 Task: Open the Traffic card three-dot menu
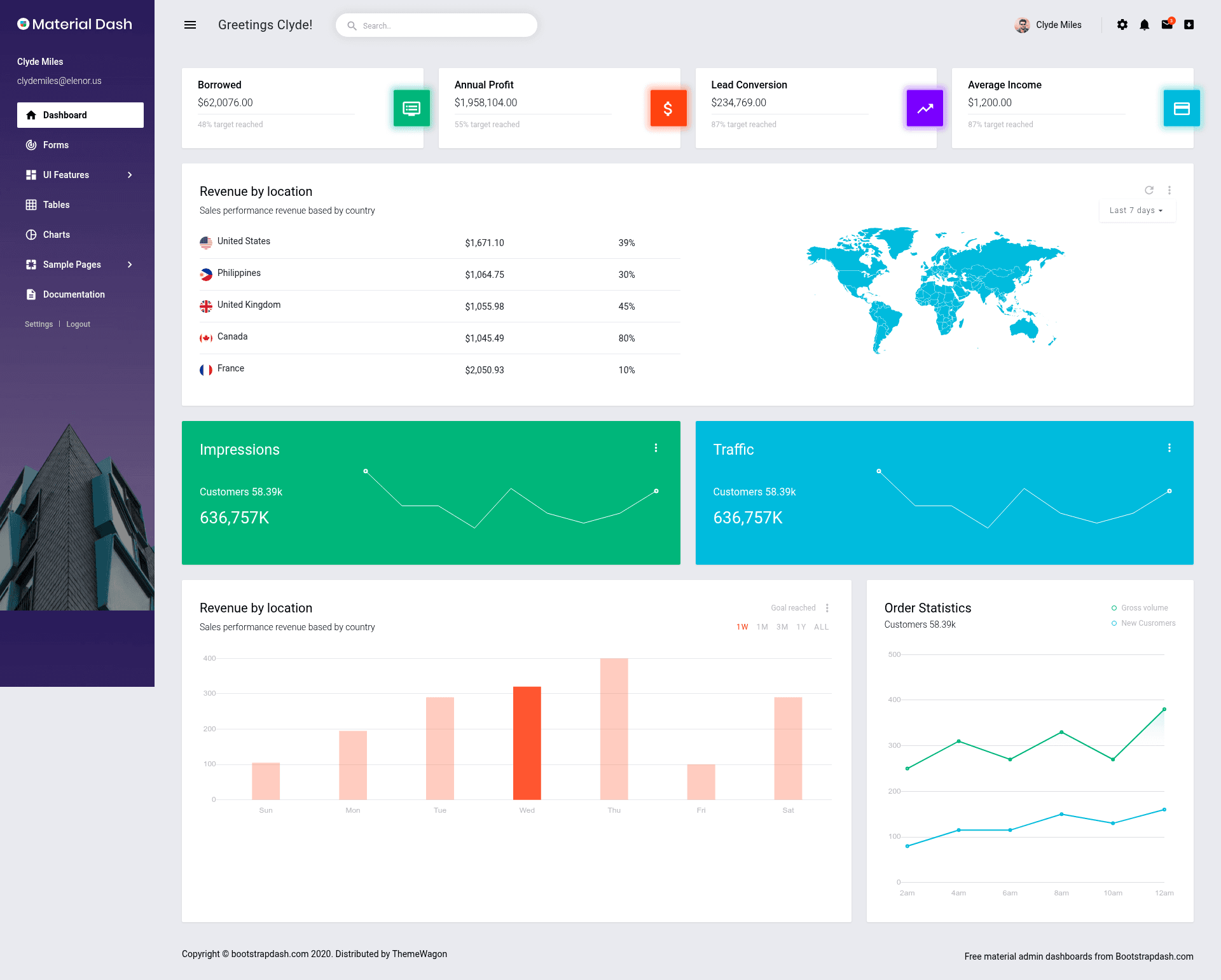click(1169, 448)
